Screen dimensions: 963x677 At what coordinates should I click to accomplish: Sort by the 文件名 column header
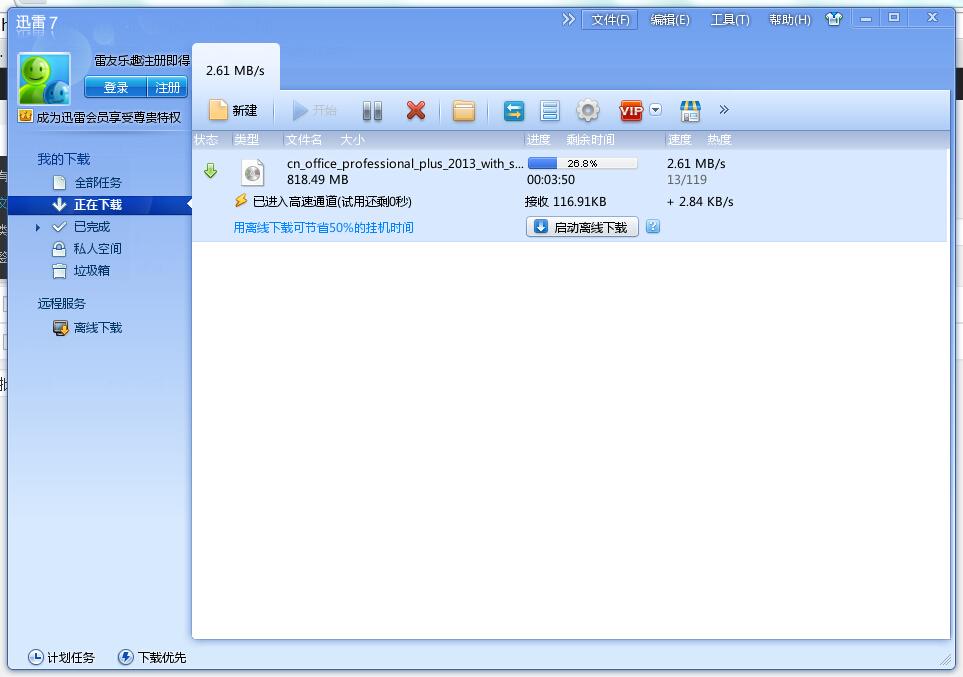click(x=304, y=139)
